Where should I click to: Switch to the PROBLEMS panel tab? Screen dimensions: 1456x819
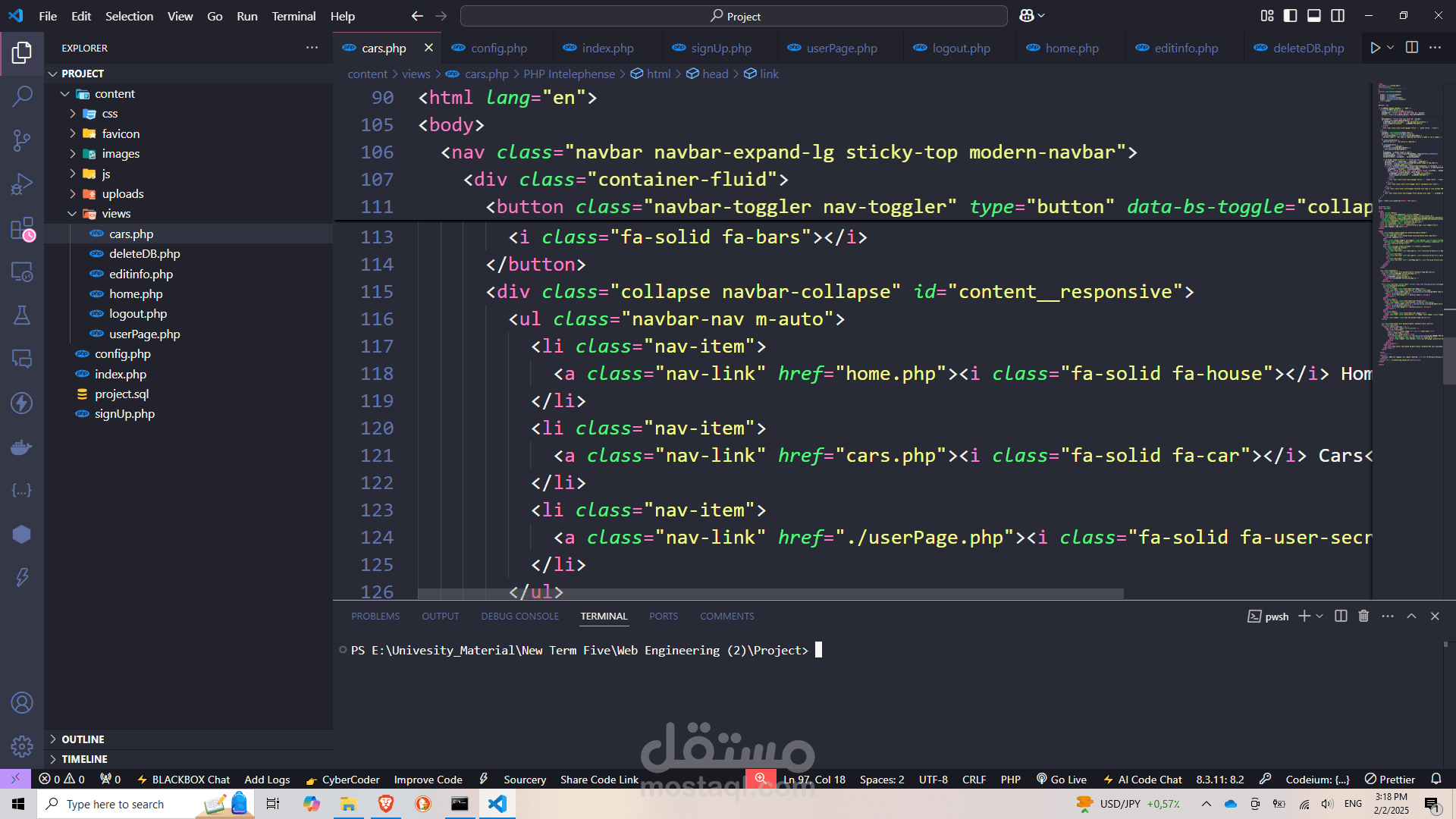click(375, 617)
